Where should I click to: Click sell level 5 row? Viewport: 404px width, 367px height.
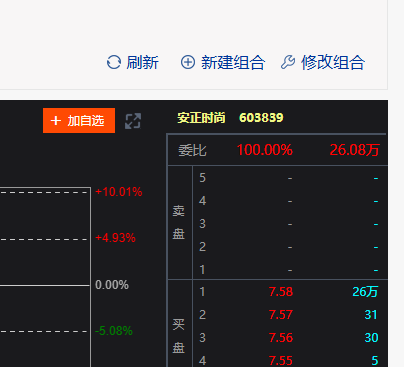pos(290,178)
